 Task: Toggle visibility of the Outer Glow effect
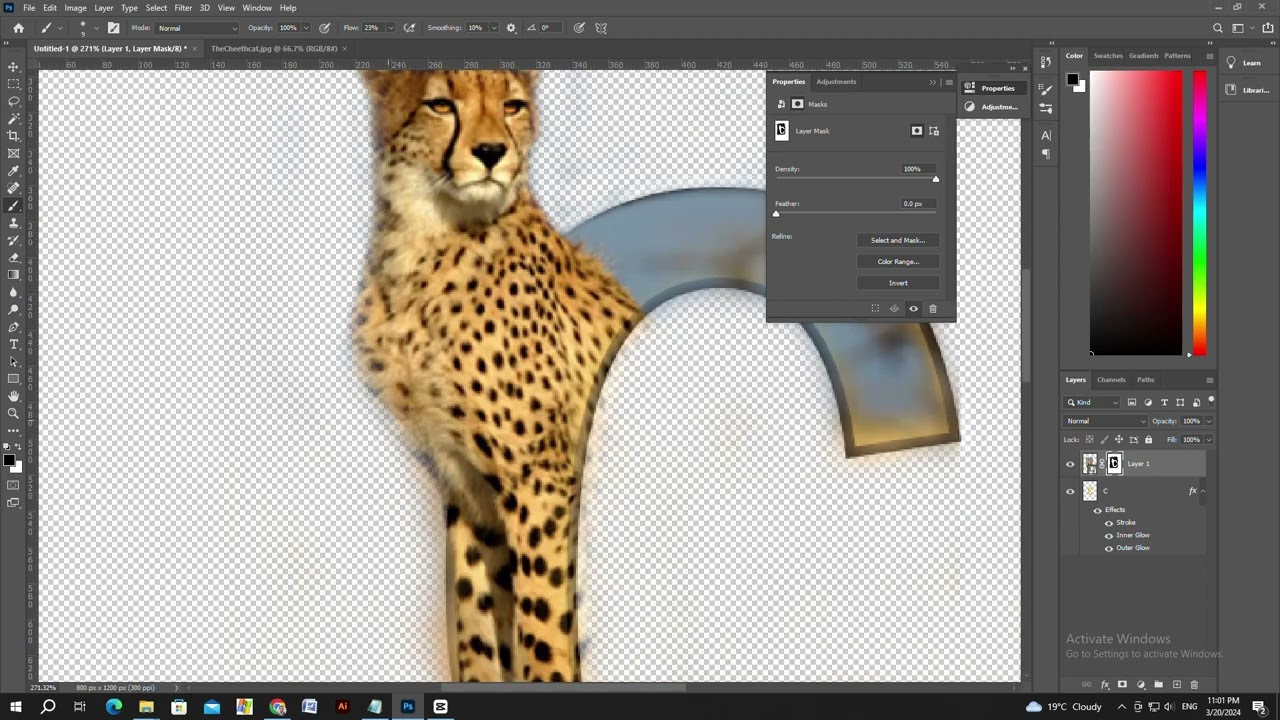[1109, 548]
